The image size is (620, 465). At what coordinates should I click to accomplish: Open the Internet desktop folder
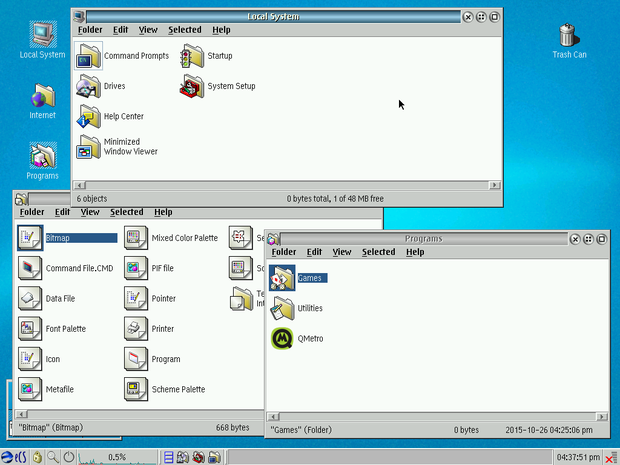42,98
